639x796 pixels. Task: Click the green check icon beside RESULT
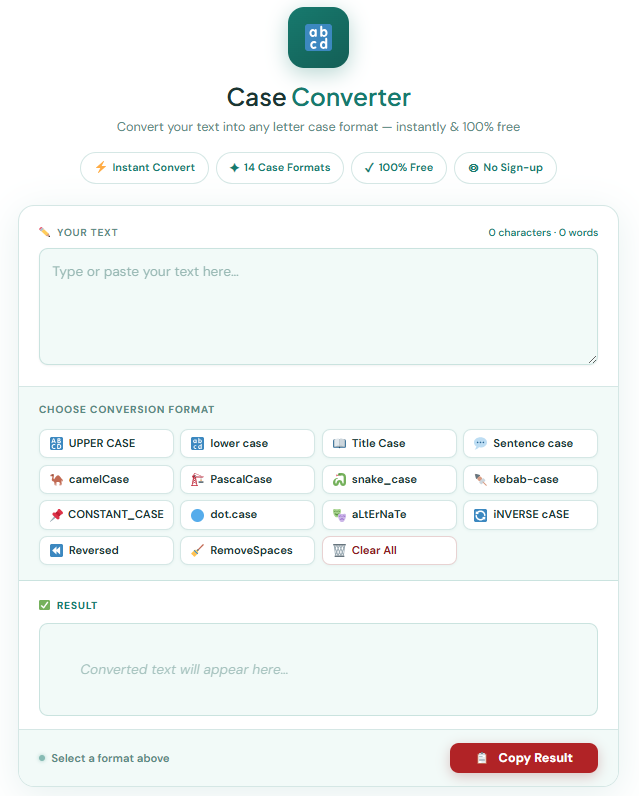(45, 605)
